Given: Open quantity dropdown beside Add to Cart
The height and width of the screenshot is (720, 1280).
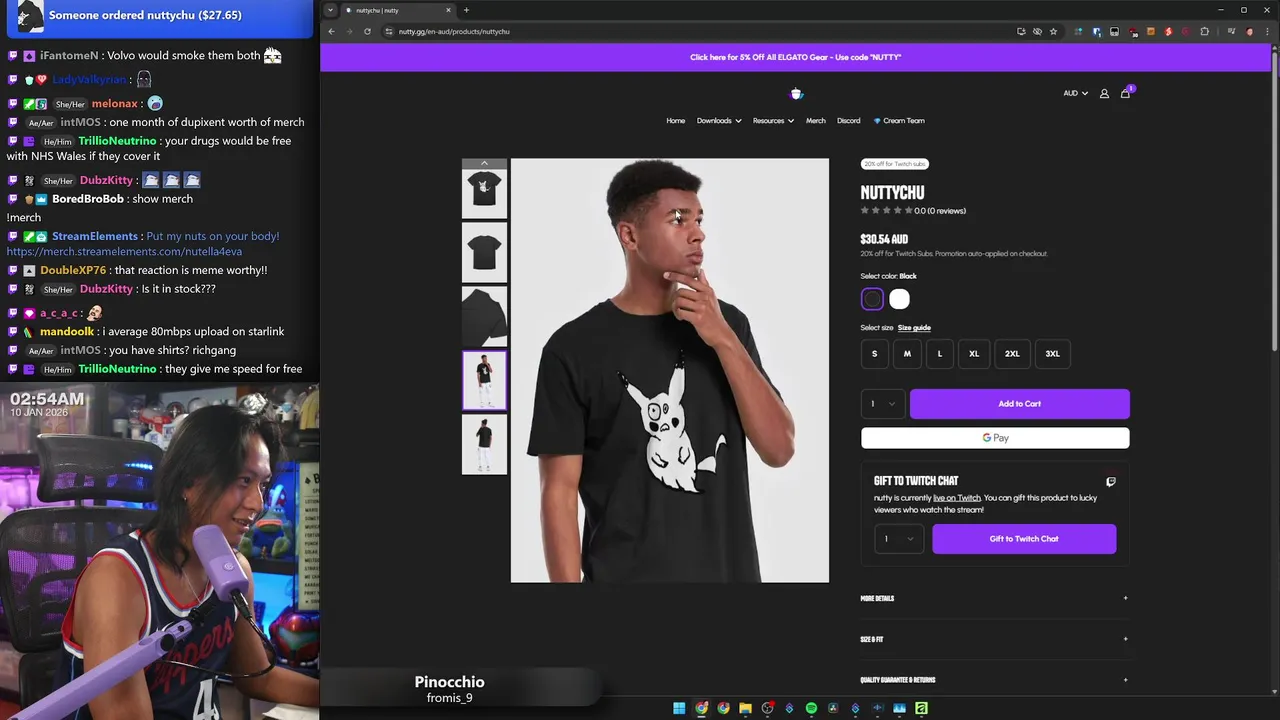Looking at the screenshot, I should (x=882, y=404).
